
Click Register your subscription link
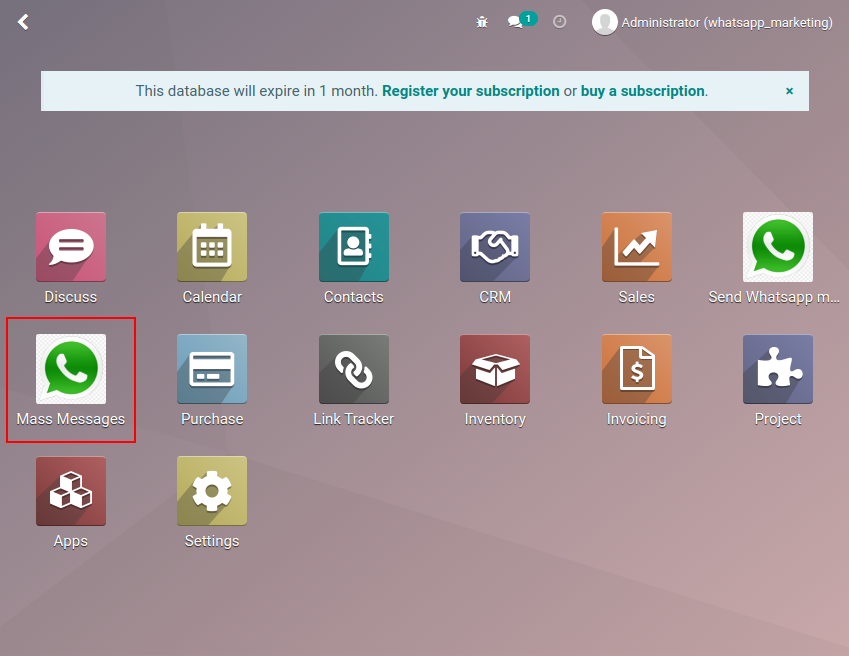pos(471,91)
